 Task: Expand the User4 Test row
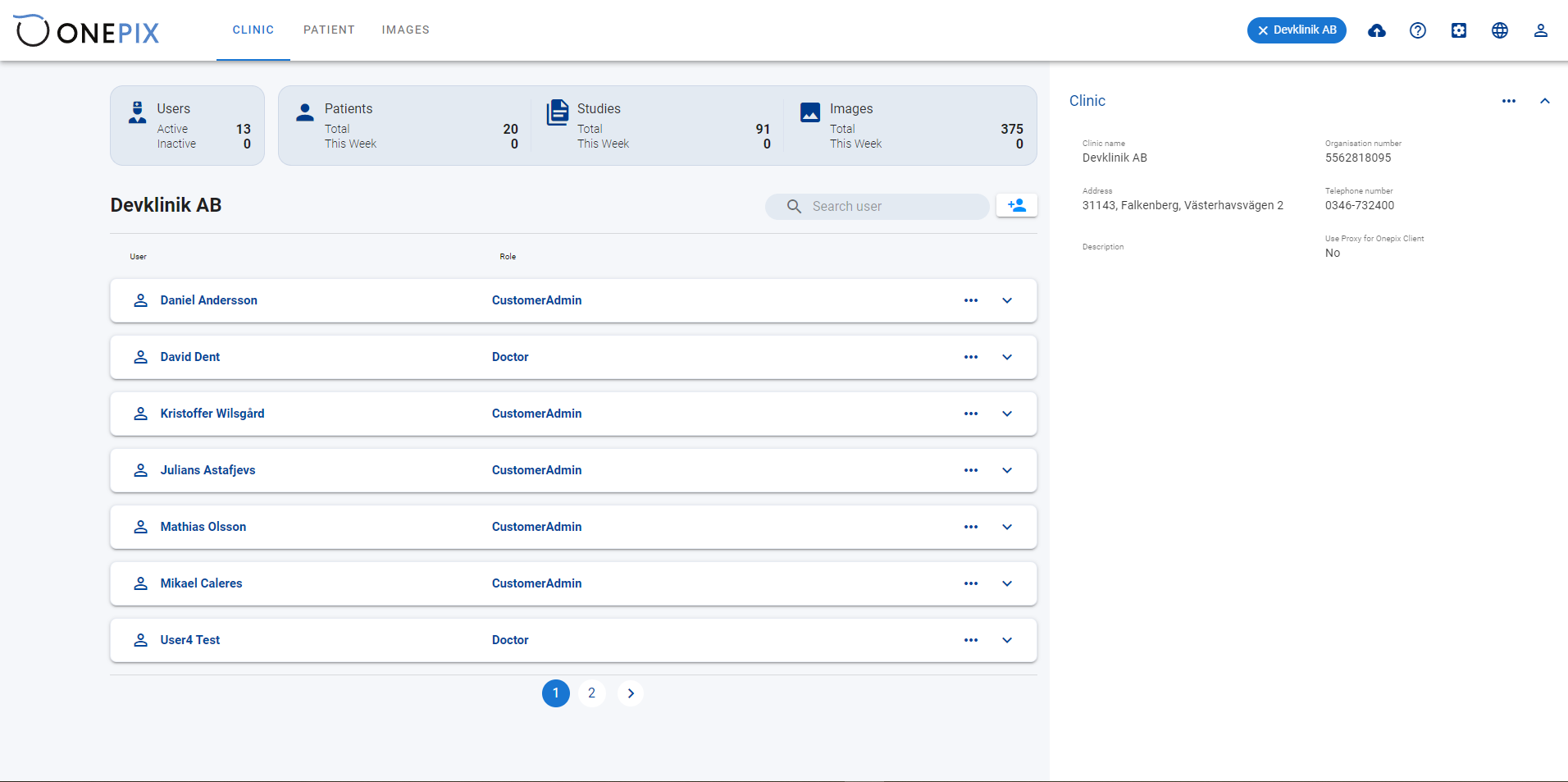pyautogui.click(x=1007, y=640)
